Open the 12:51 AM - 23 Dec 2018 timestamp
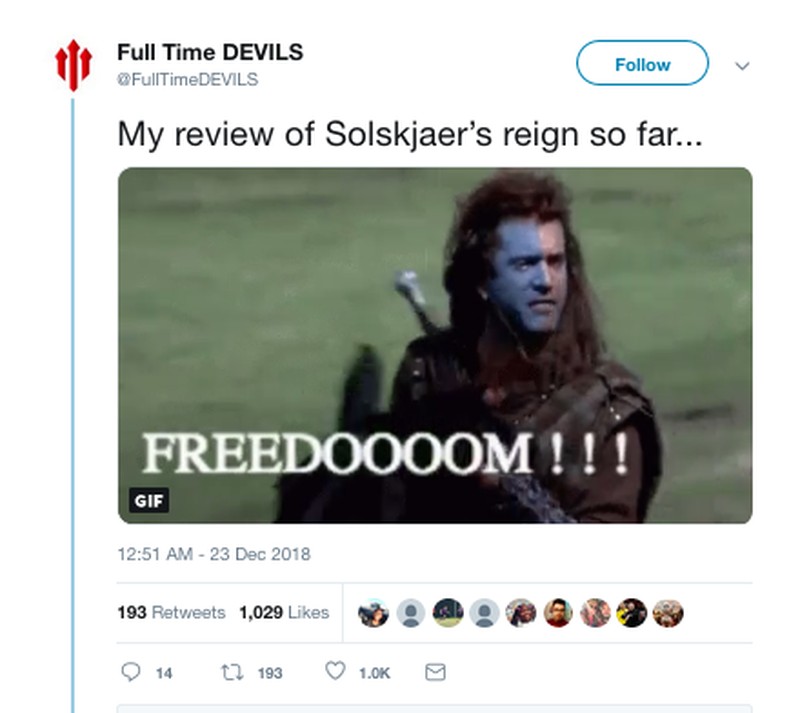Image resolution: width=800 pixels, height=713 pixels. (x=214, y=554)
